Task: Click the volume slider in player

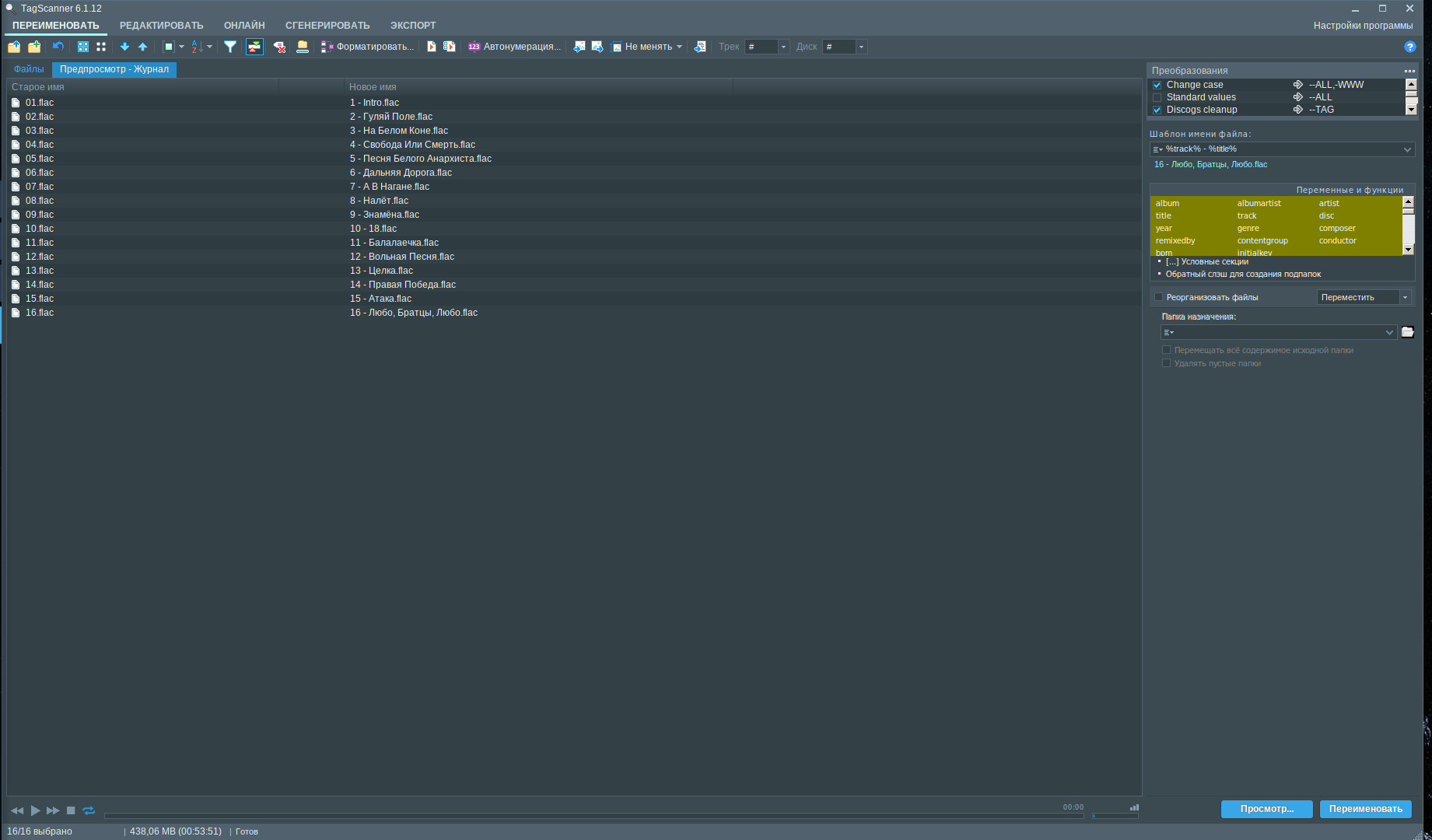Action: tap(1115, 815)
